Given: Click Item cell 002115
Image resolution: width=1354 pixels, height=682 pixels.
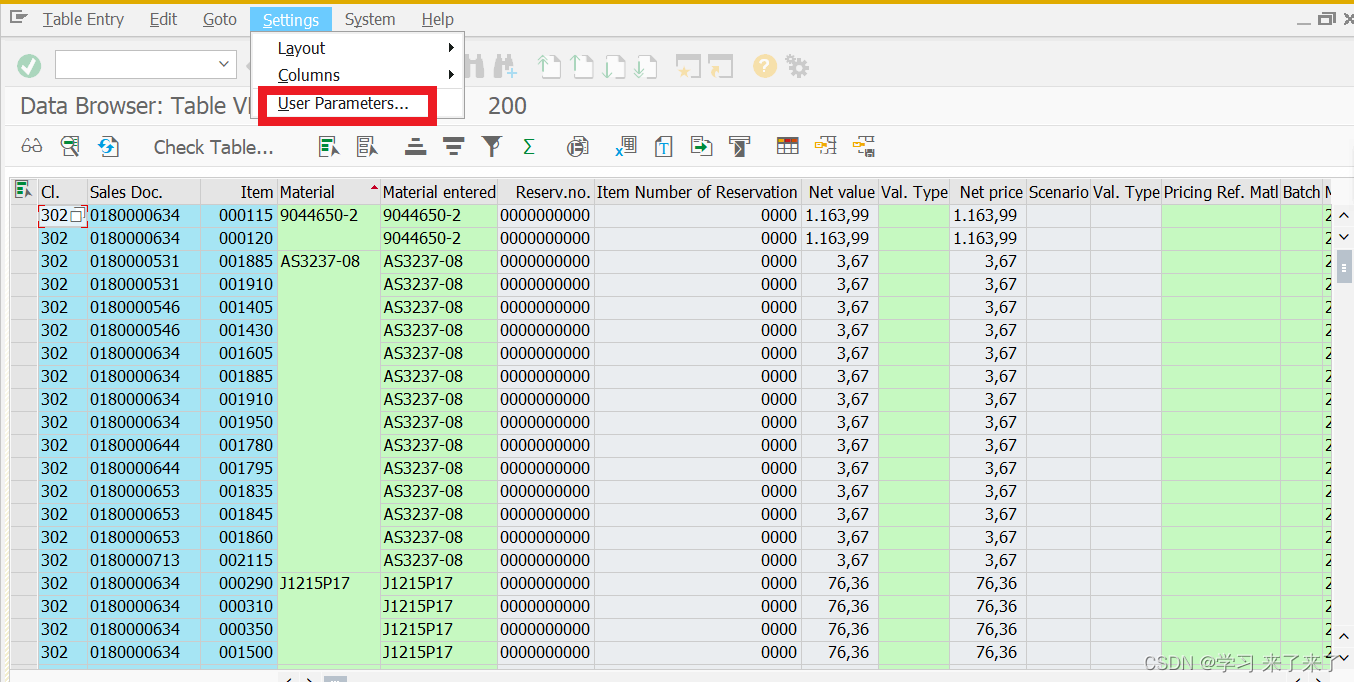Looking at the screenshot, I should (x=239, y=560).
